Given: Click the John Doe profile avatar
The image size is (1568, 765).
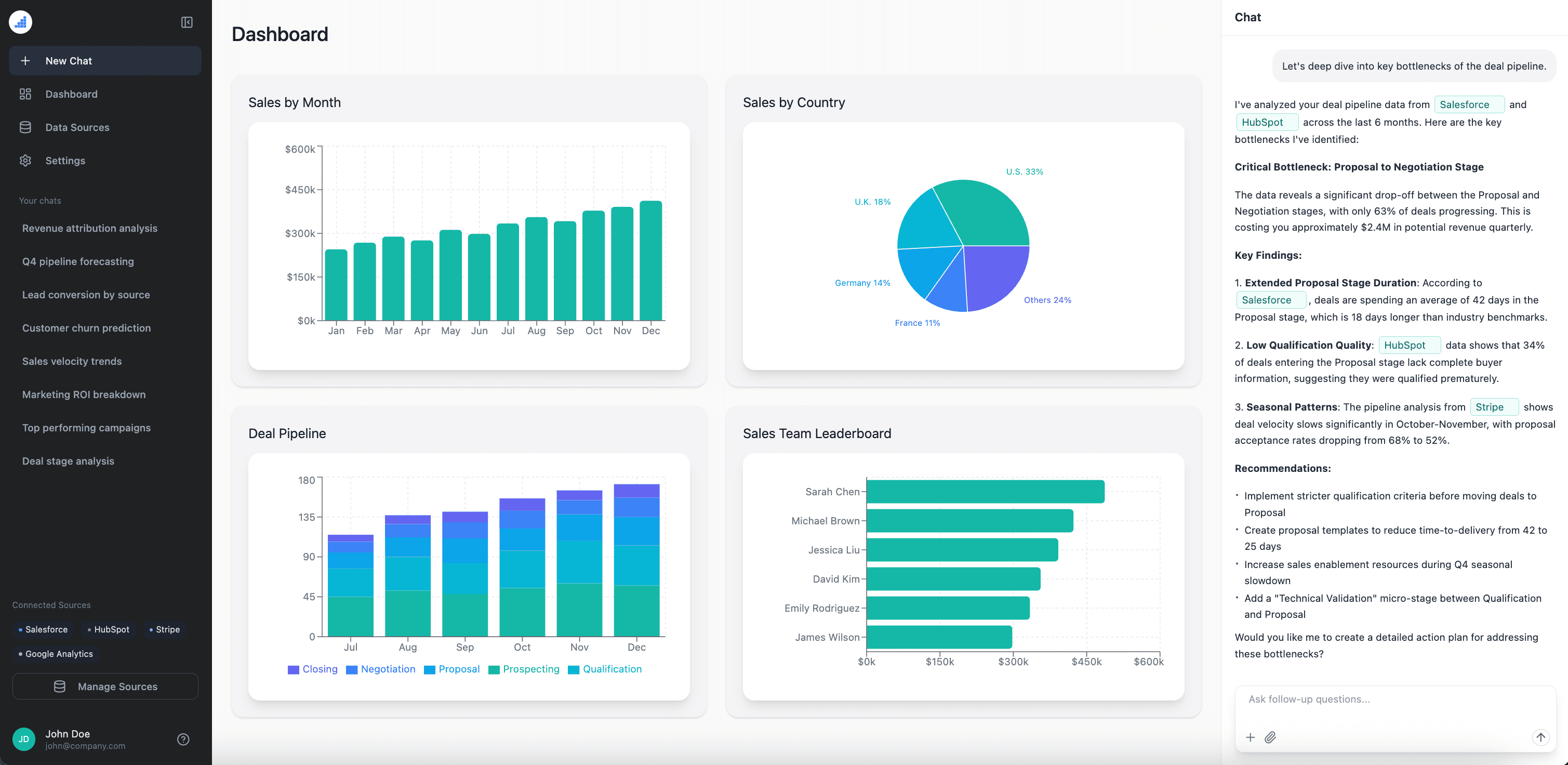Looking at the screenshot, I should click(x=24, y=739).
